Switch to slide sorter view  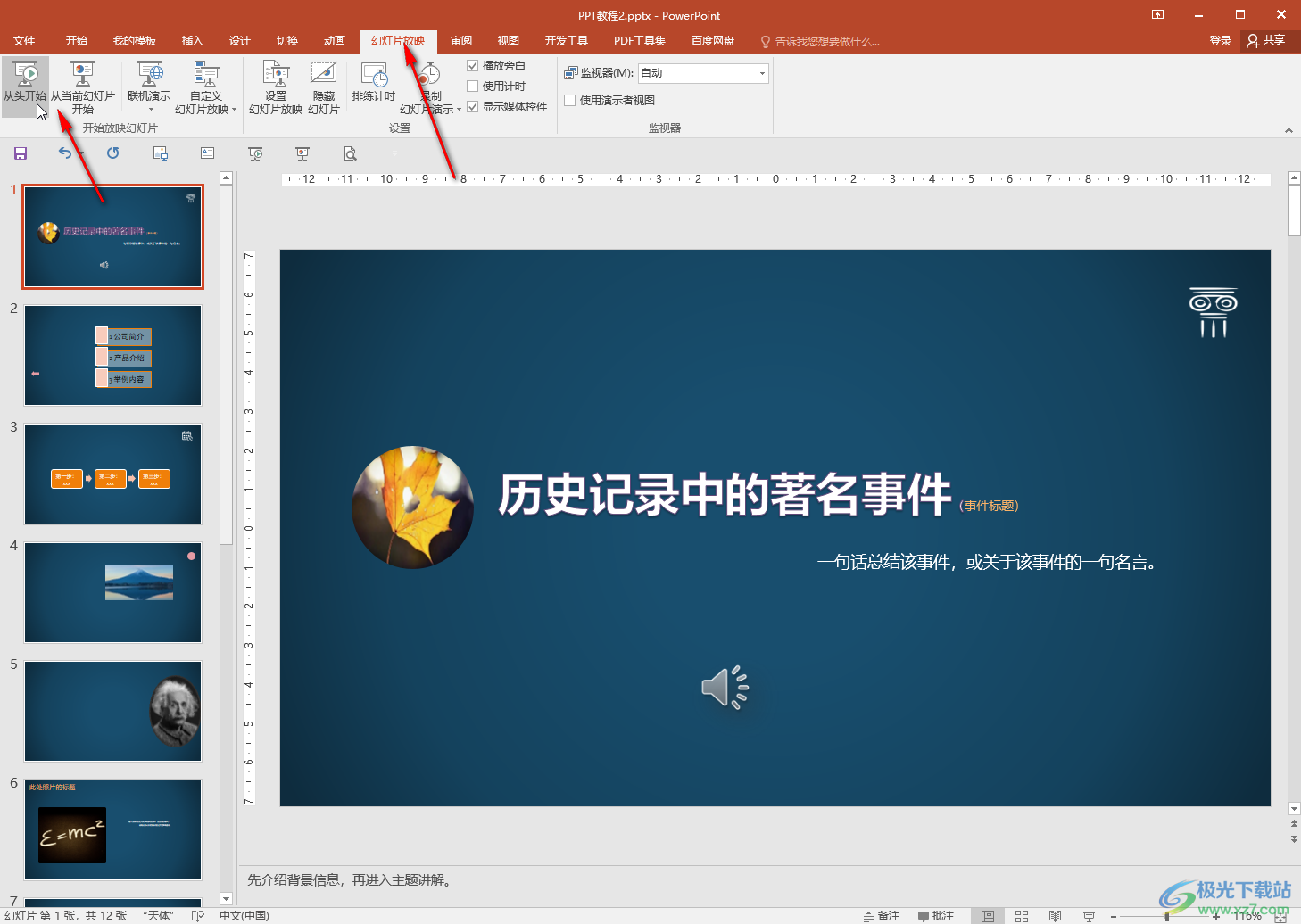[x=1022, y=916]
